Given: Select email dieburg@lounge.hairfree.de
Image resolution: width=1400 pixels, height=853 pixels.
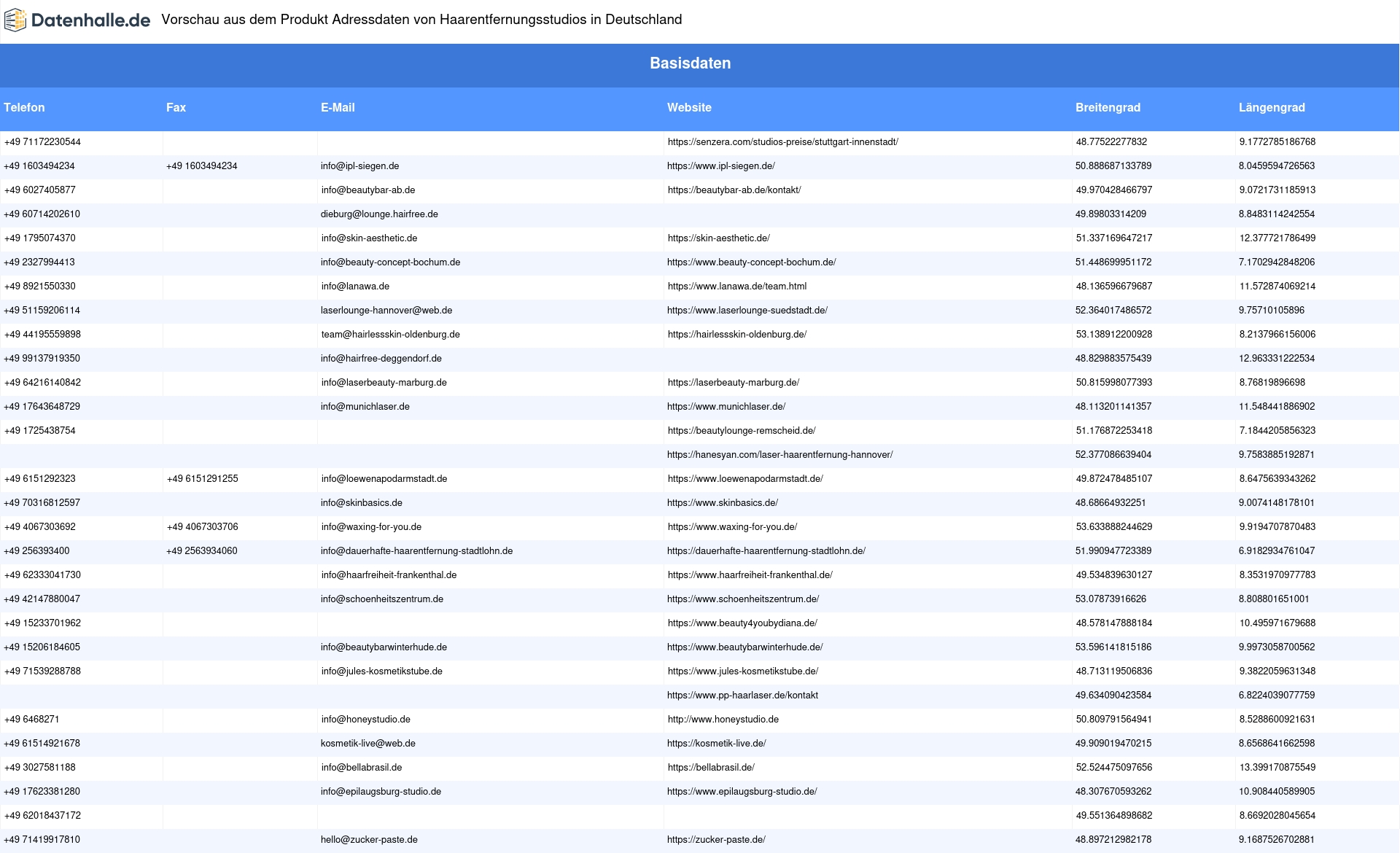Looking at the screenshot, I should [379, 214].
